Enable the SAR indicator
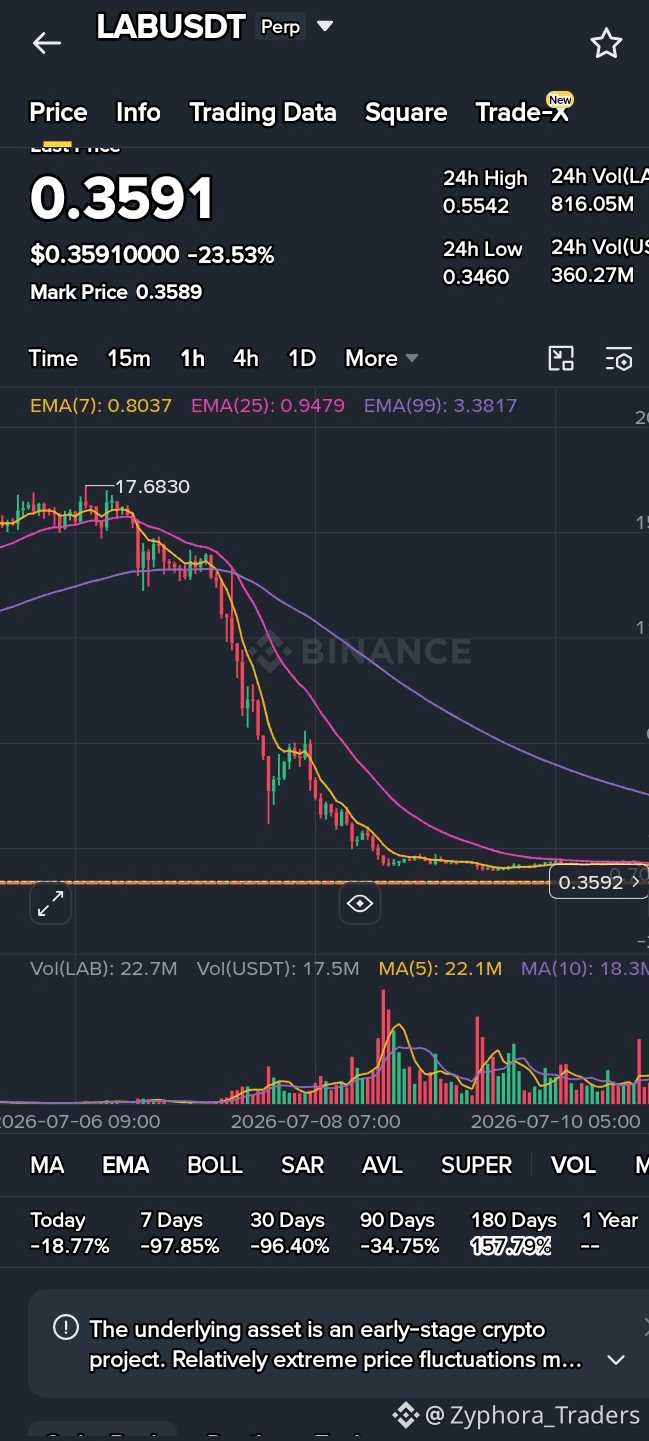The image size is (649, 1441). pyautogui.click(x=302, y=1165)
